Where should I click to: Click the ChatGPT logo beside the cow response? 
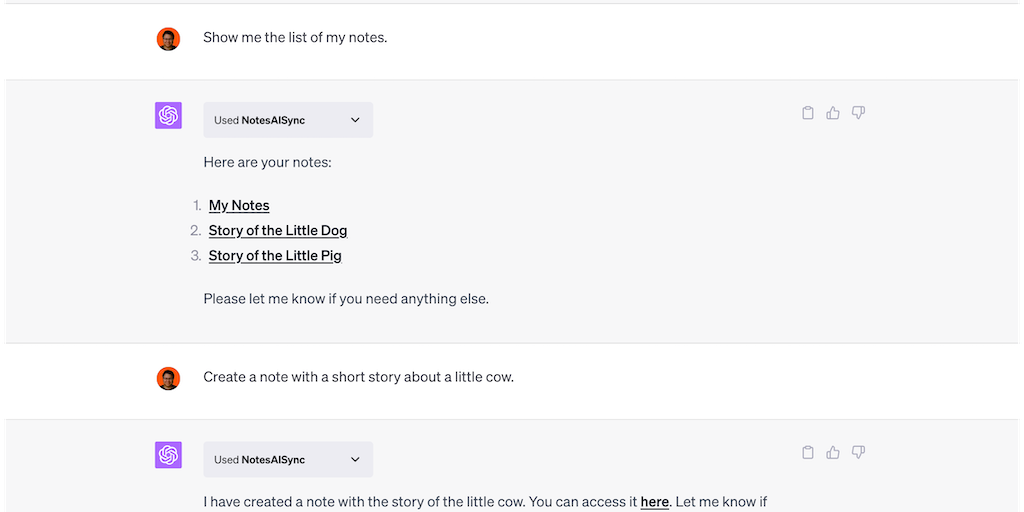pyautogui.click(x=168, y=455)
